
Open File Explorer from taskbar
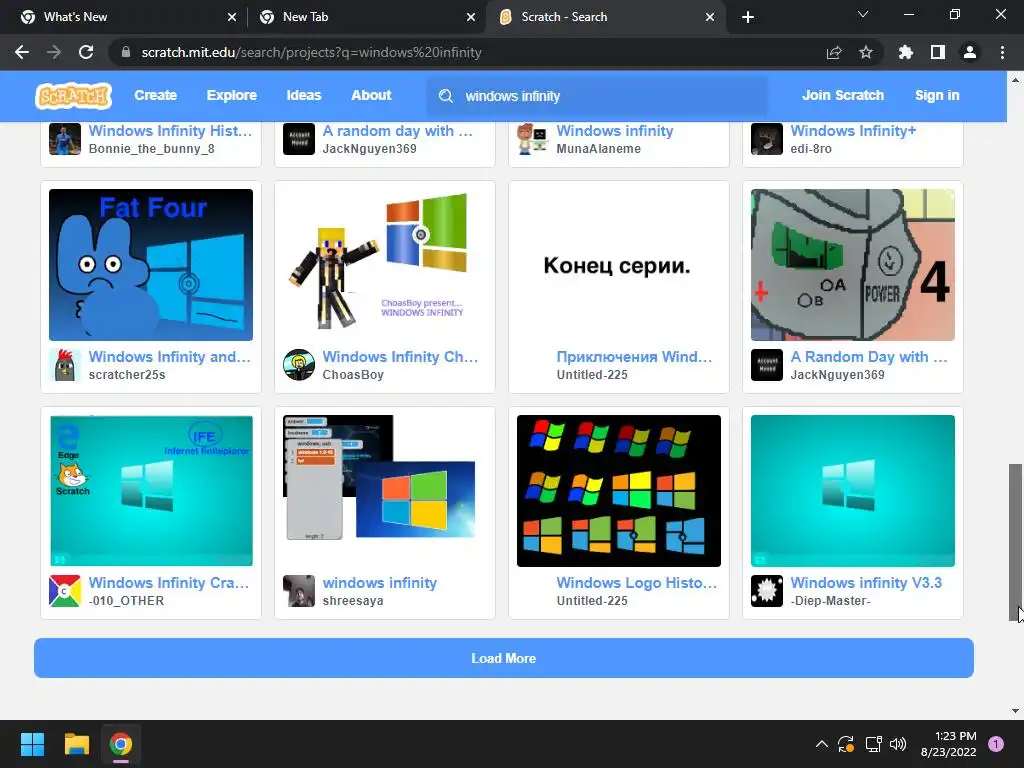coord(76,744)
